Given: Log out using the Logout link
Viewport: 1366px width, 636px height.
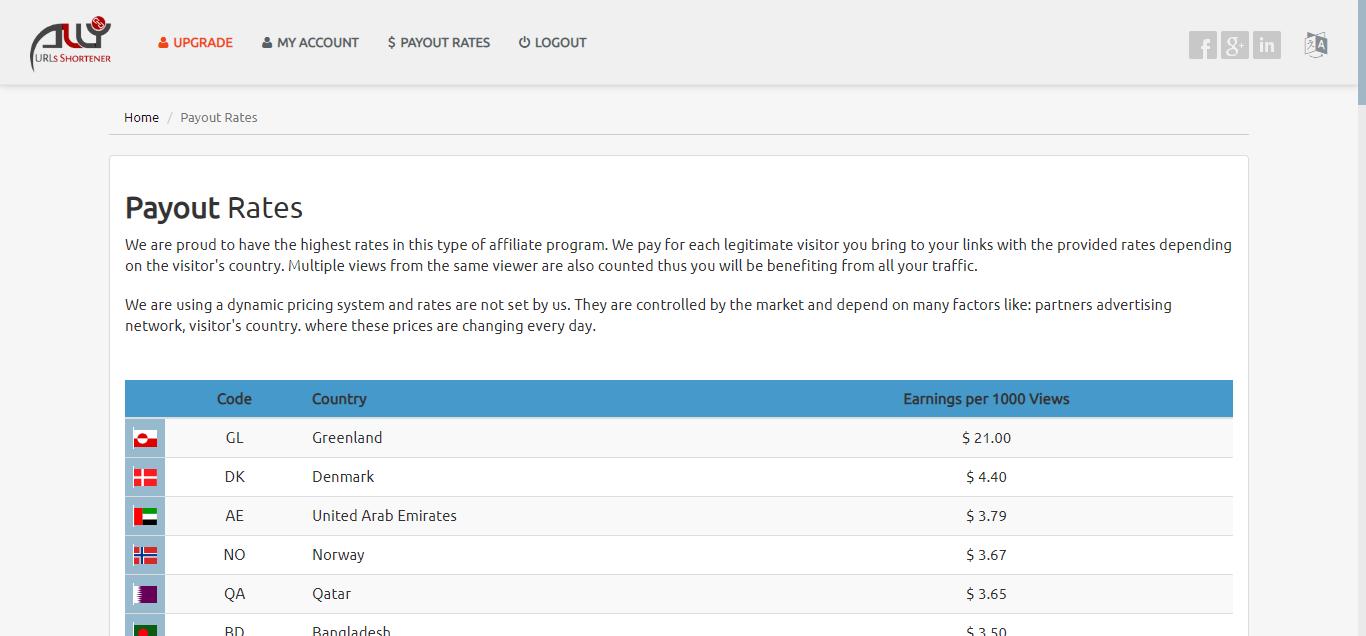Looking at the screenshot, I should click(x=552, y=43).
